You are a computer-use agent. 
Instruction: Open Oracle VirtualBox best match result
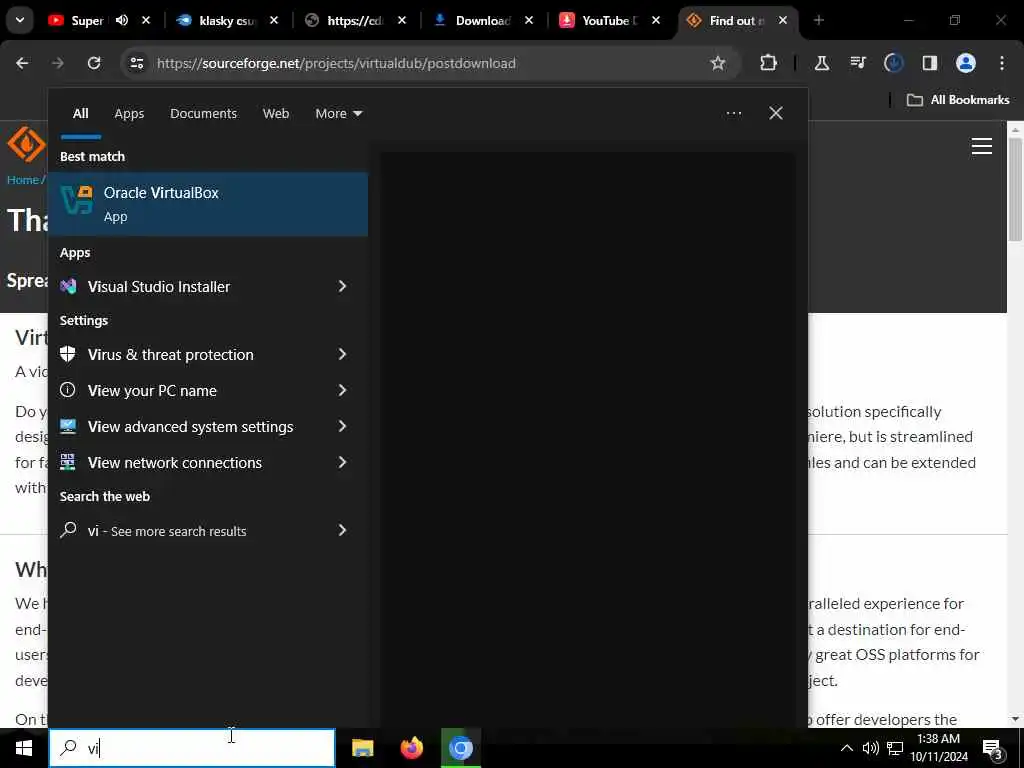pyautogui.click(x=208, y=204)
